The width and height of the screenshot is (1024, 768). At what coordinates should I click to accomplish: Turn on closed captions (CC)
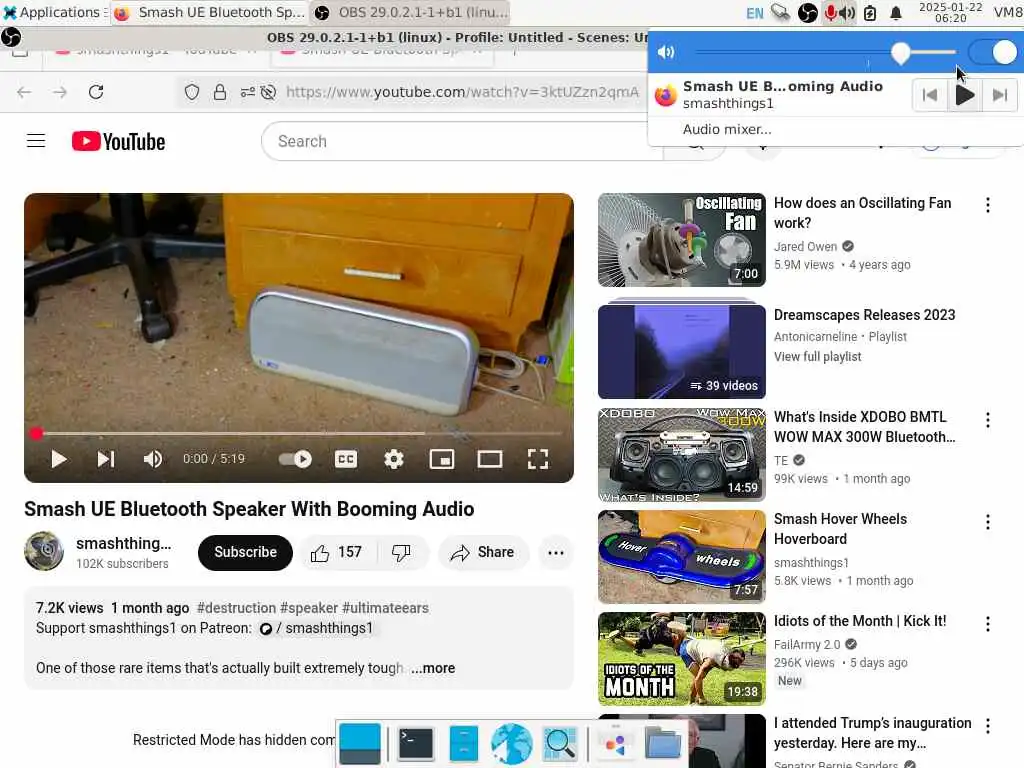tap(345, 459)
